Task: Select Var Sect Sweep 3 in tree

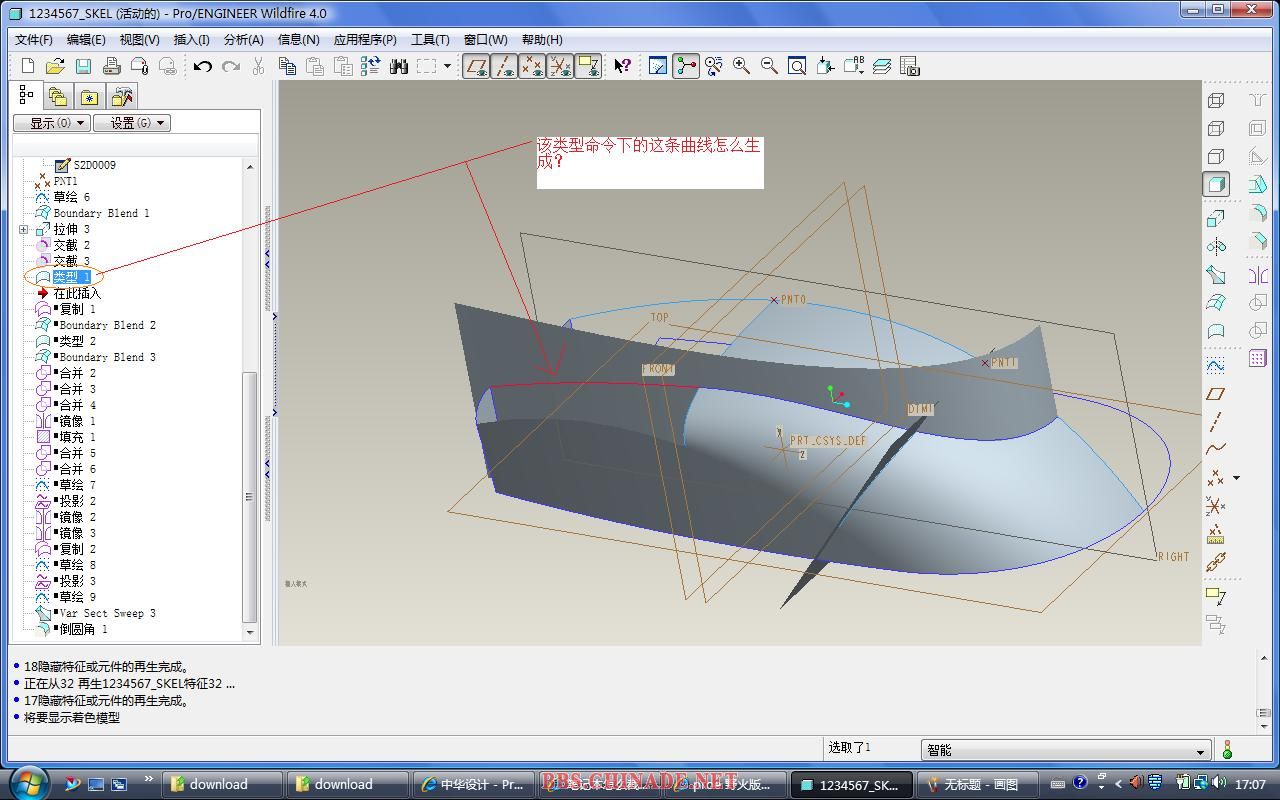Action: 107,613
